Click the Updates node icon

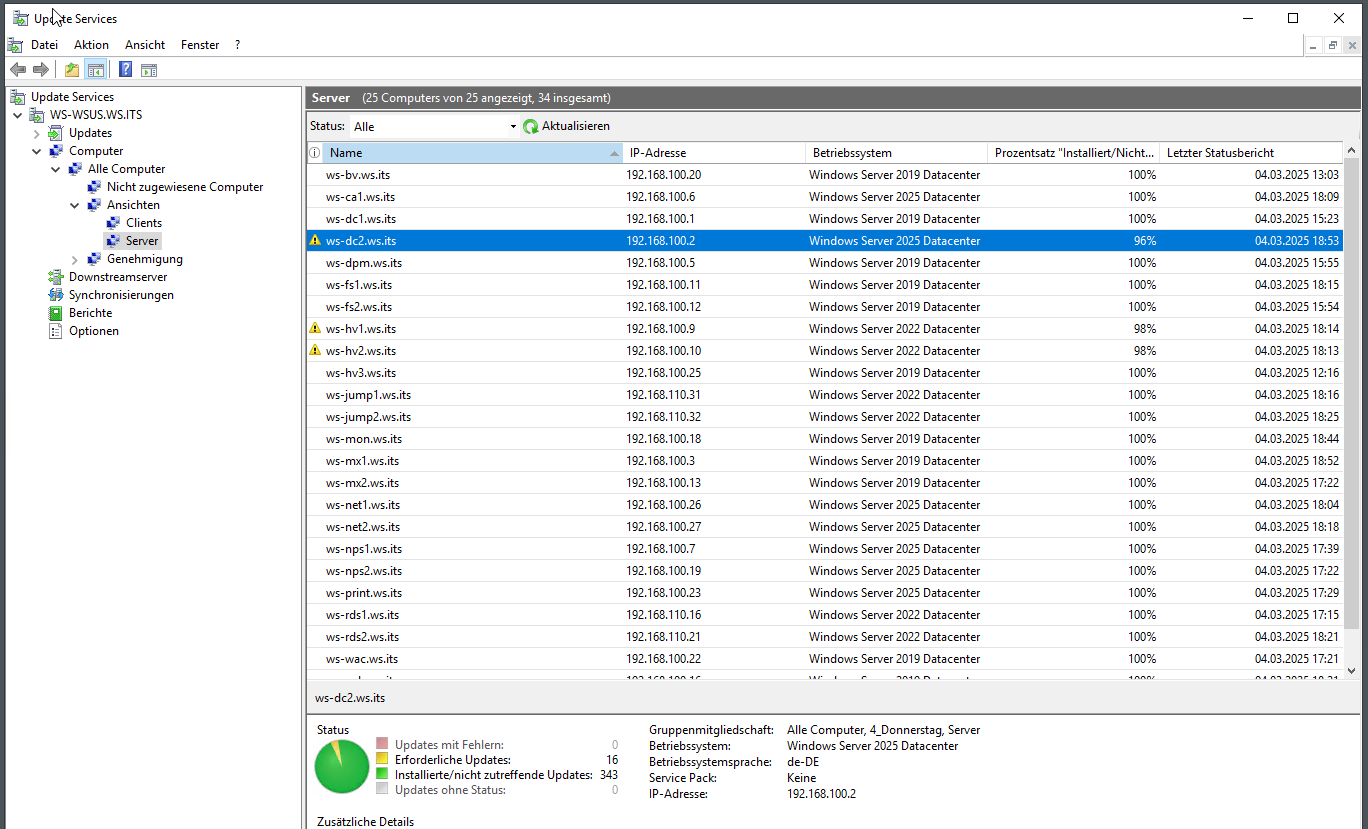(57, 133)
